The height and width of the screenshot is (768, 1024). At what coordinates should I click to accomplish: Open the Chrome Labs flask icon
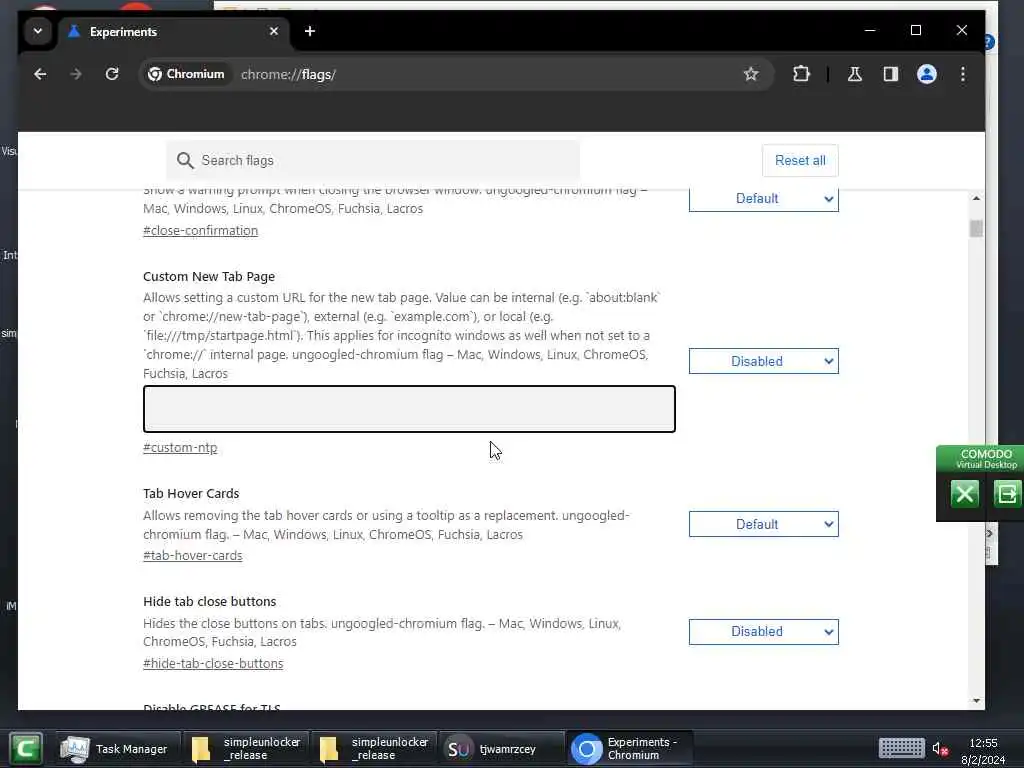click(855, 74)
